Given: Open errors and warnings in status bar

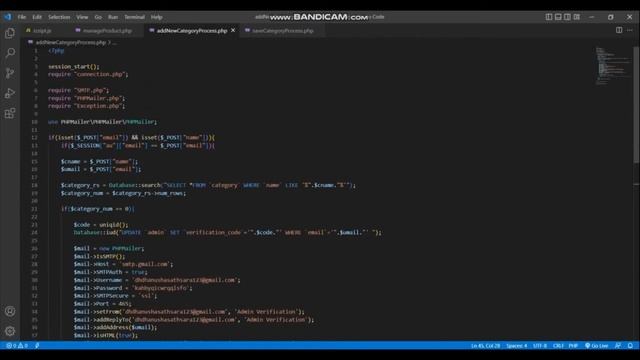Looking at the screenshot, I should [17, 346].
